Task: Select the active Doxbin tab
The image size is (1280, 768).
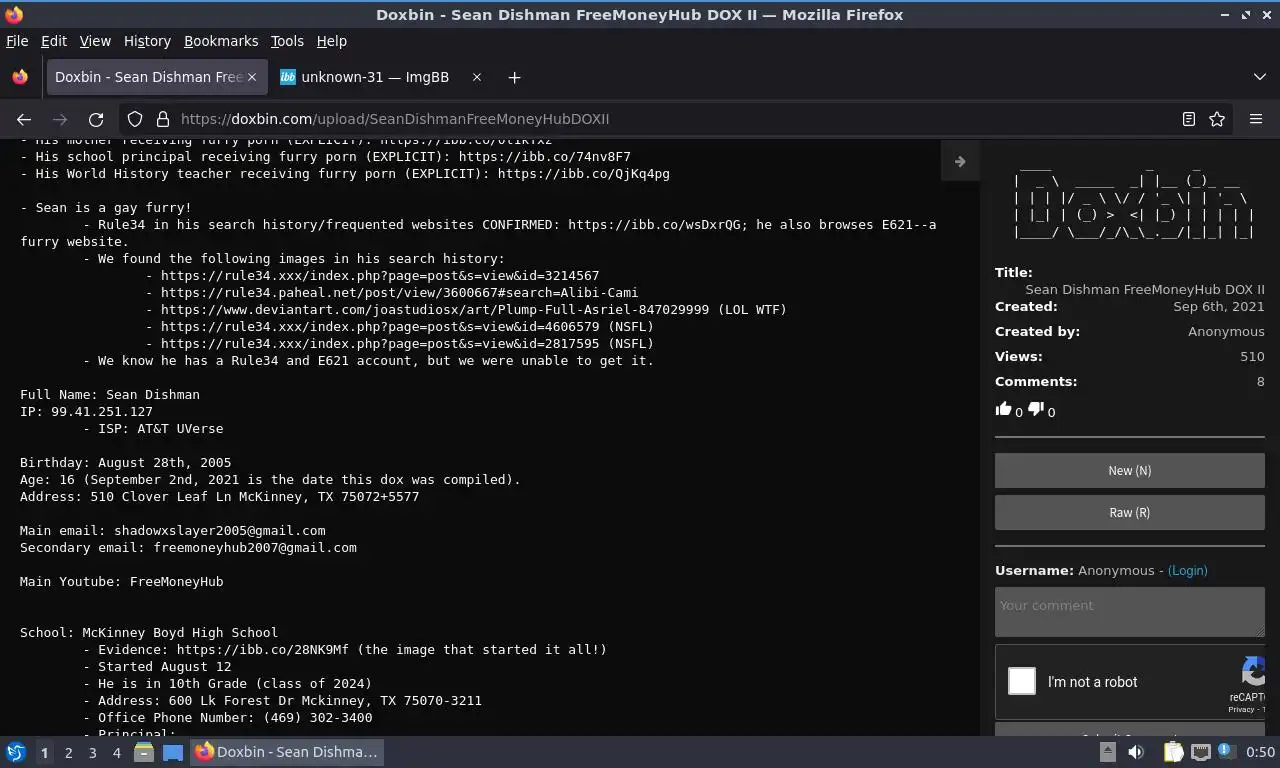Action: (155, 77)
